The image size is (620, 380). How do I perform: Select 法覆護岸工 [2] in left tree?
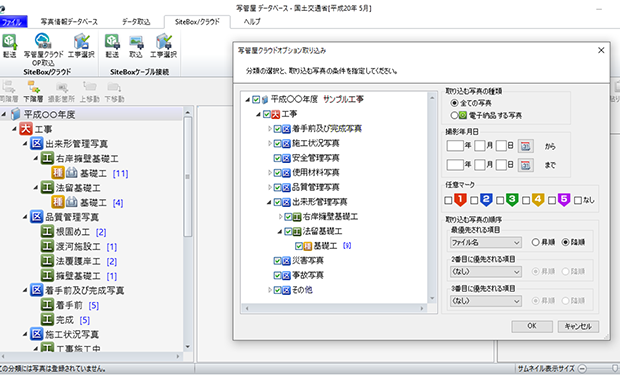coord(86,261)
